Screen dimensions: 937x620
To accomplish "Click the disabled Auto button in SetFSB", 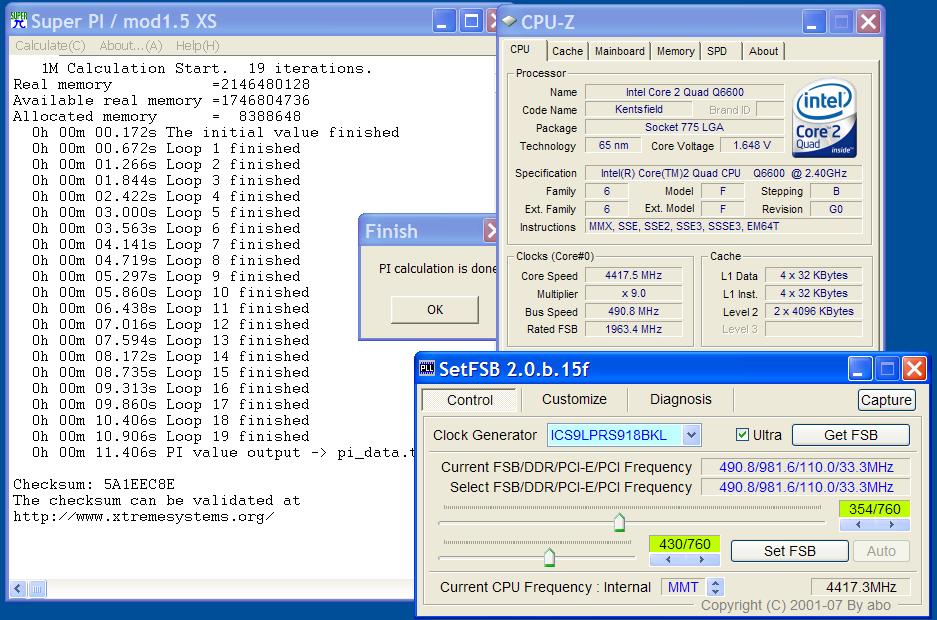I will [881, 551].
